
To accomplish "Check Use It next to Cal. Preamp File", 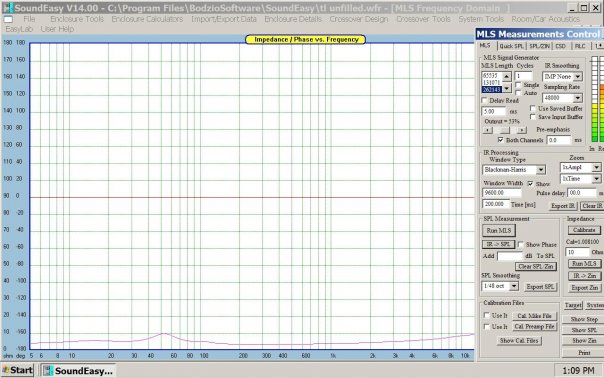I will [487, 326].
